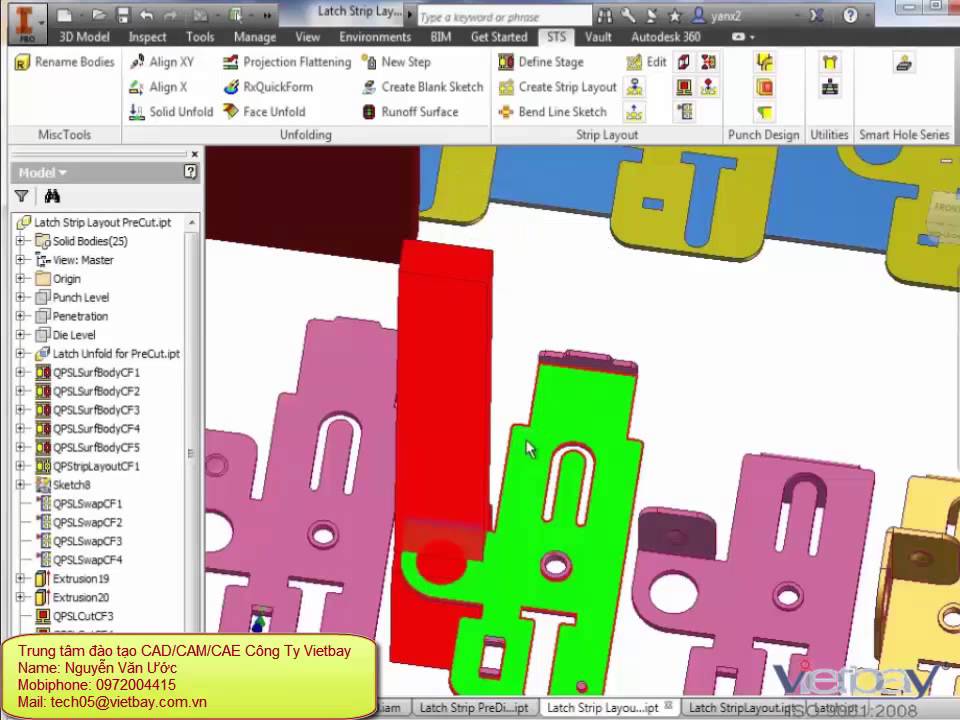Viewport: 960px width, 720px height.
Task: Click the Rename Bodies tool
Action: 65,62
